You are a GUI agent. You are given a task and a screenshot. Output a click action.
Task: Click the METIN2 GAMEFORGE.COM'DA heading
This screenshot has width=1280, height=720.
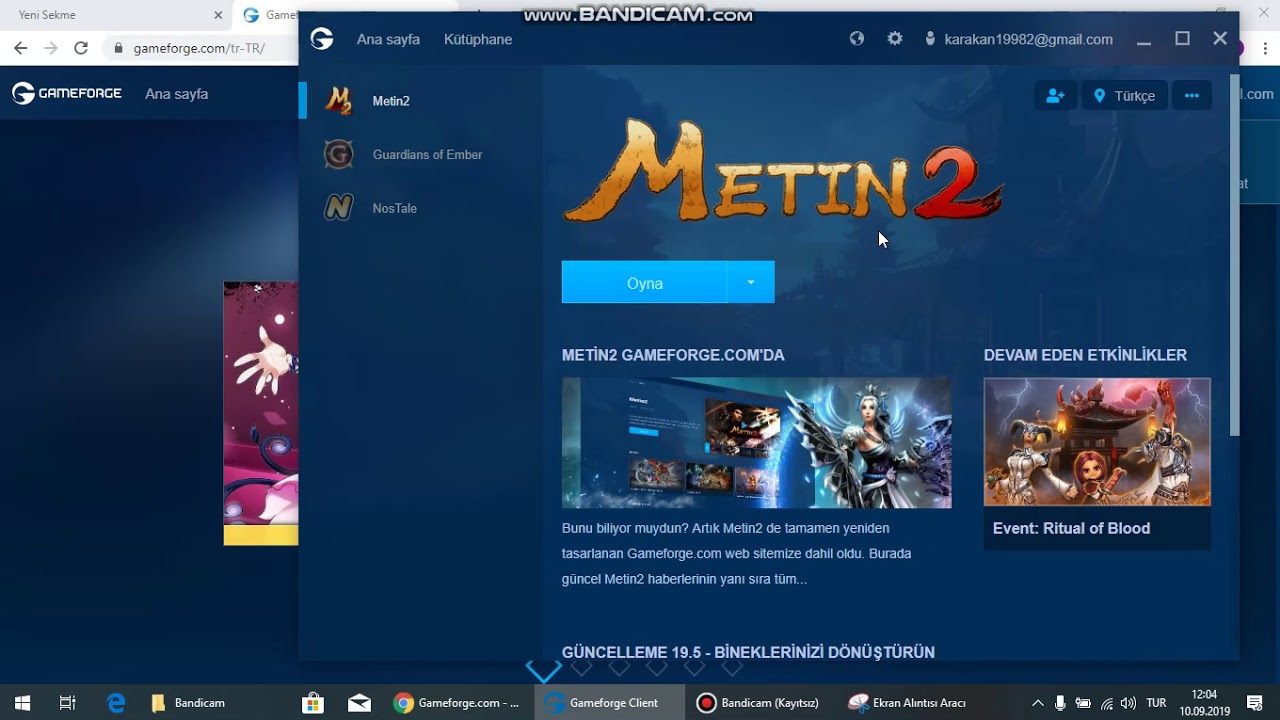coord(673,355)
